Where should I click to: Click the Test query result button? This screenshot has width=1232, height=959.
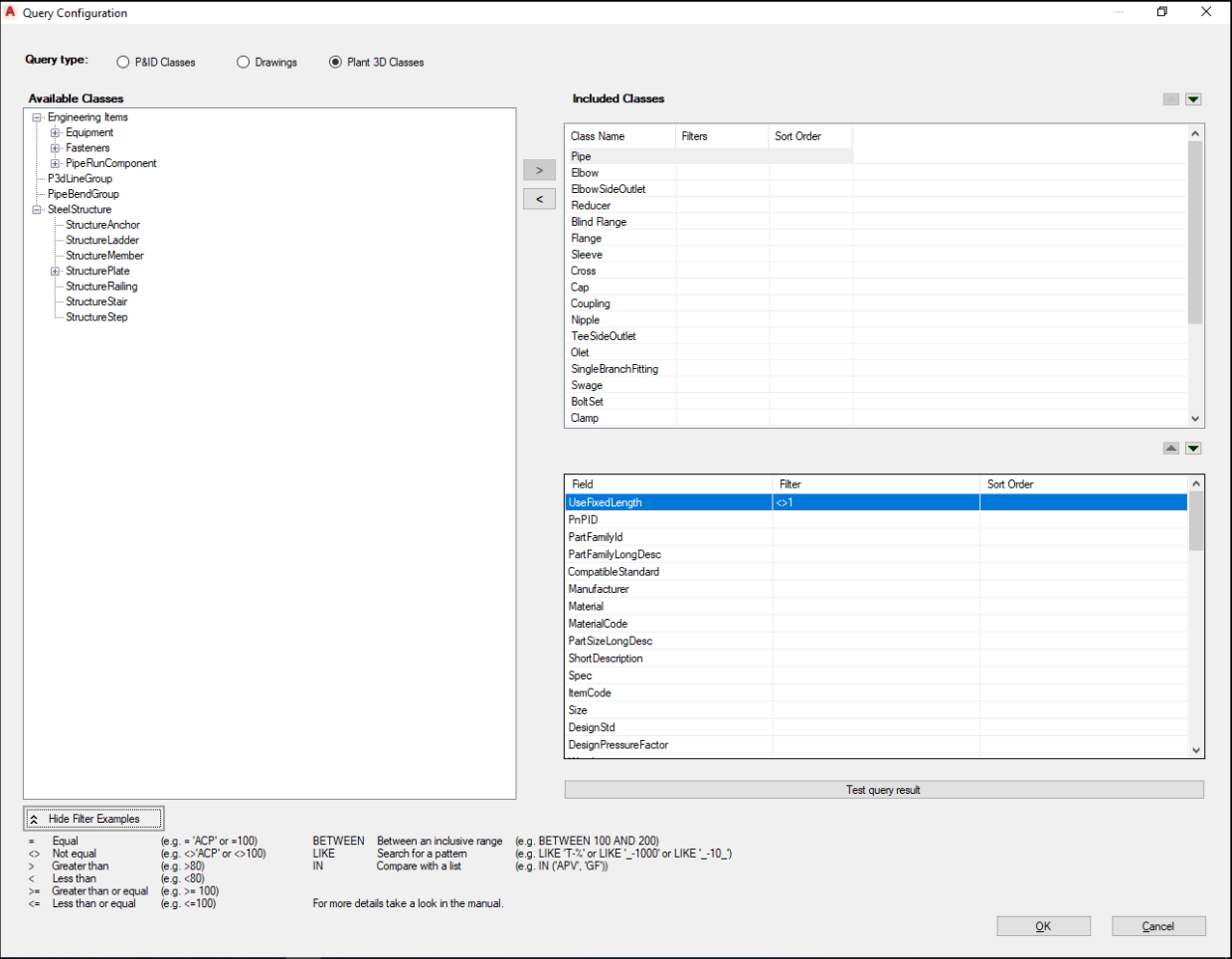click(884, 790)
